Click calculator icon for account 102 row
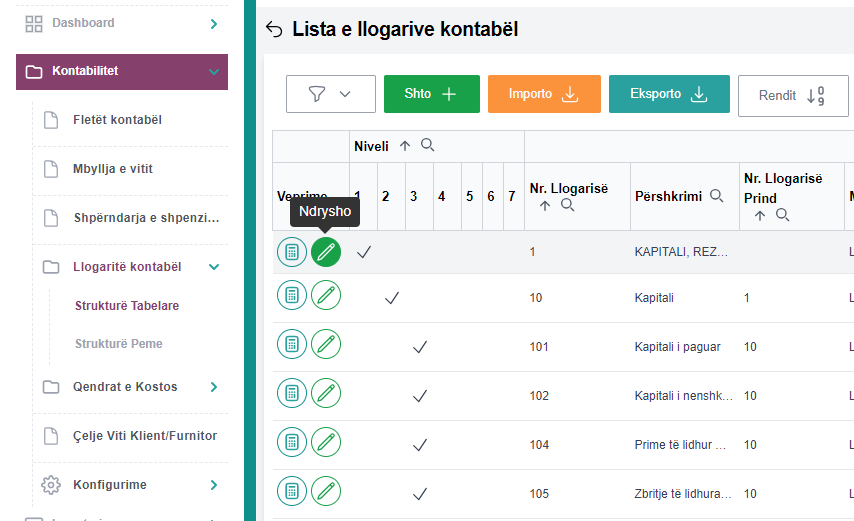854x521 pixels. point(291,395)
